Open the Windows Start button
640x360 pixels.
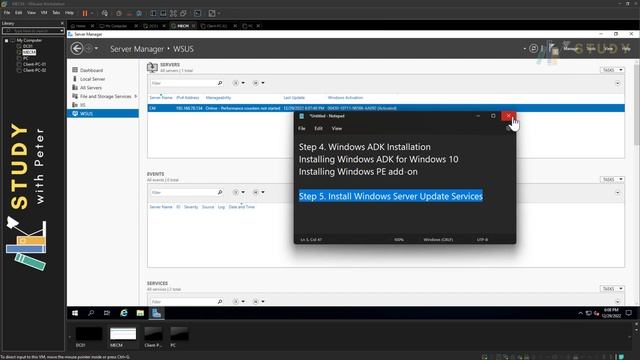[x=75, y=313]
